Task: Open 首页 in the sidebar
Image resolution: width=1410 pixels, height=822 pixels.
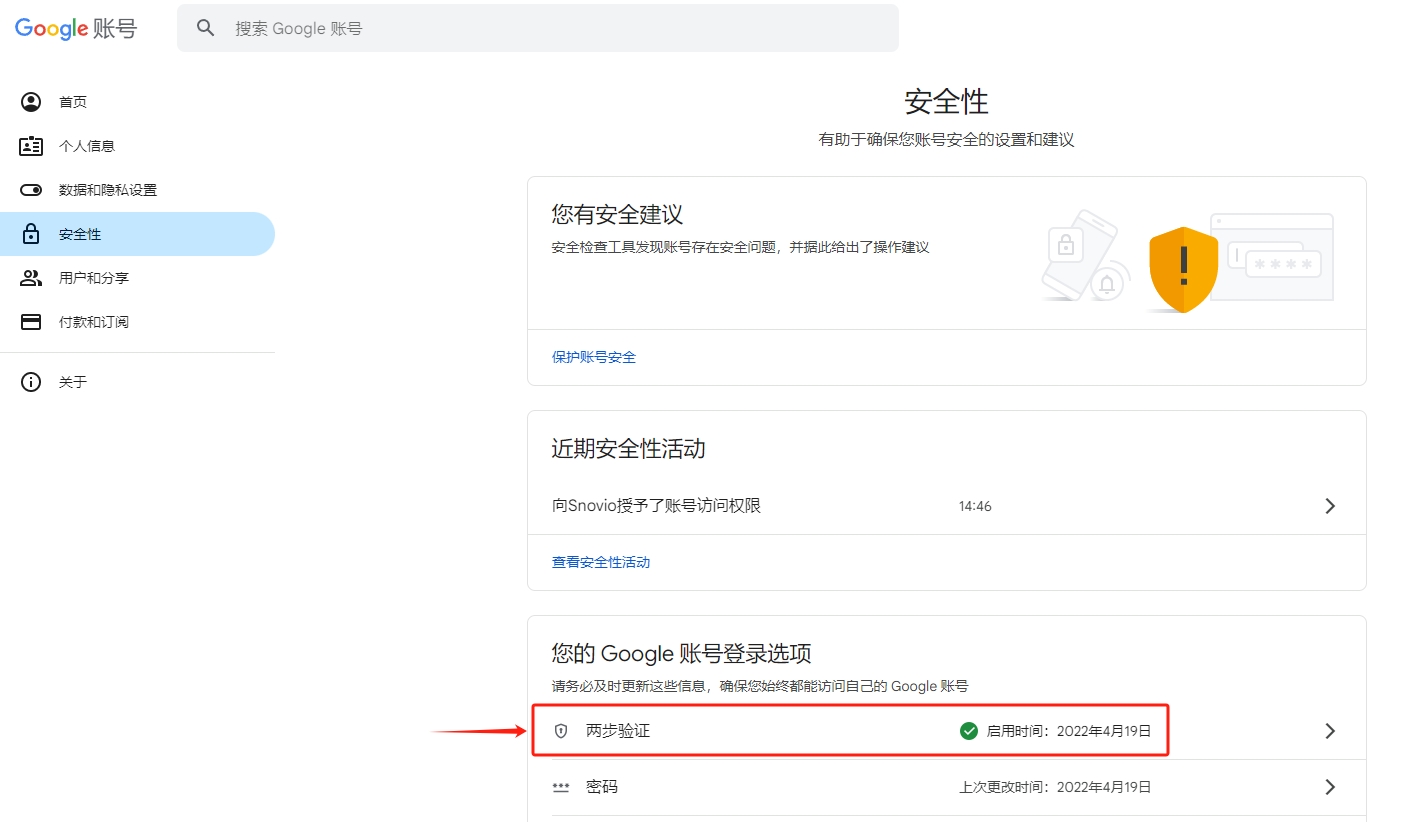Action: click(137, 102)
